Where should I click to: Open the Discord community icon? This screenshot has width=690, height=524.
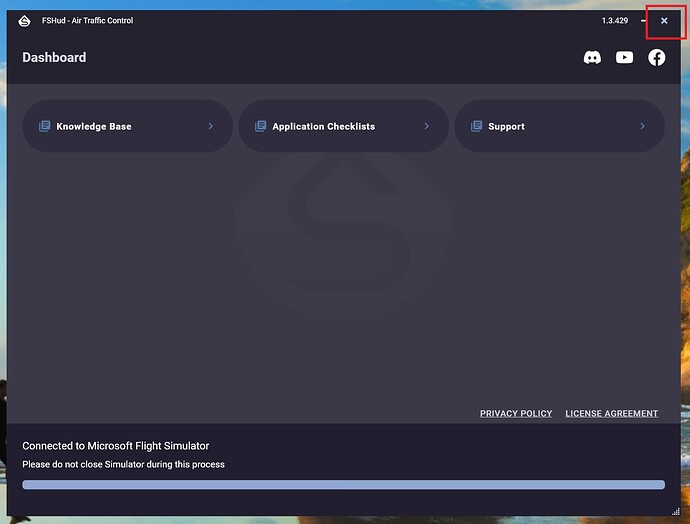(592, 58)
